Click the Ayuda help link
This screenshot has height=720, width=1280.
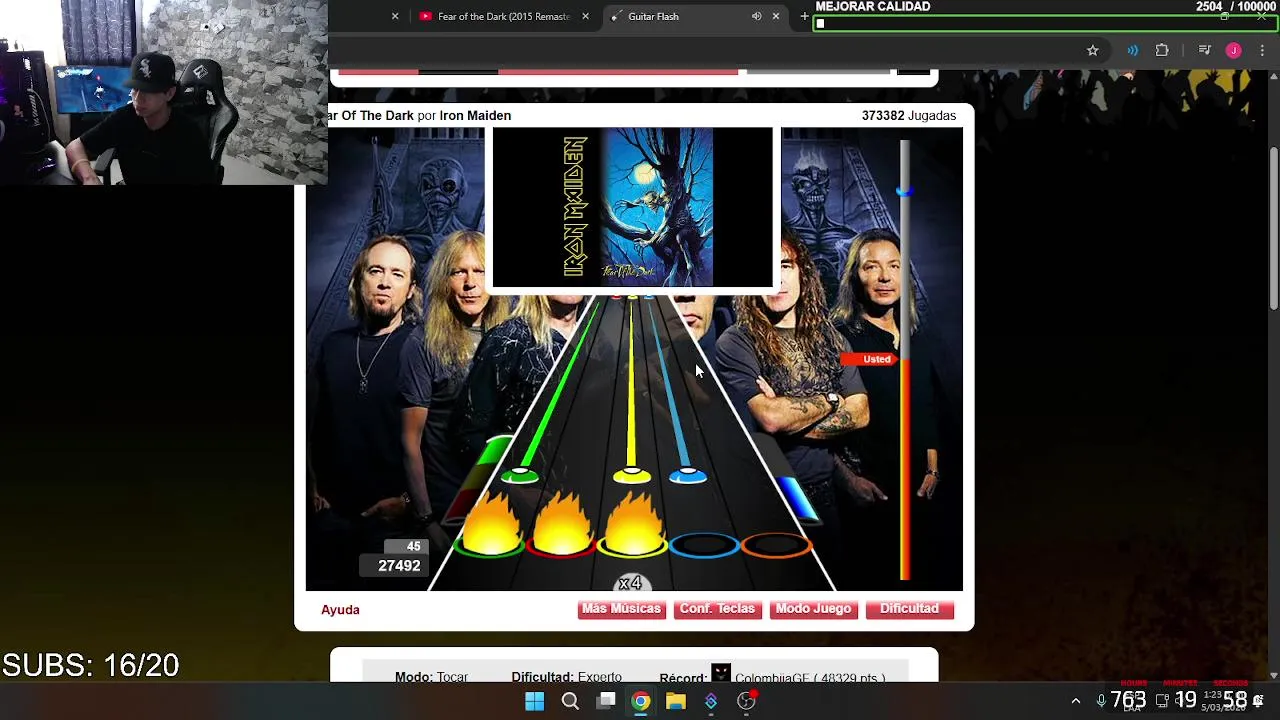click(x=340, y=609)
